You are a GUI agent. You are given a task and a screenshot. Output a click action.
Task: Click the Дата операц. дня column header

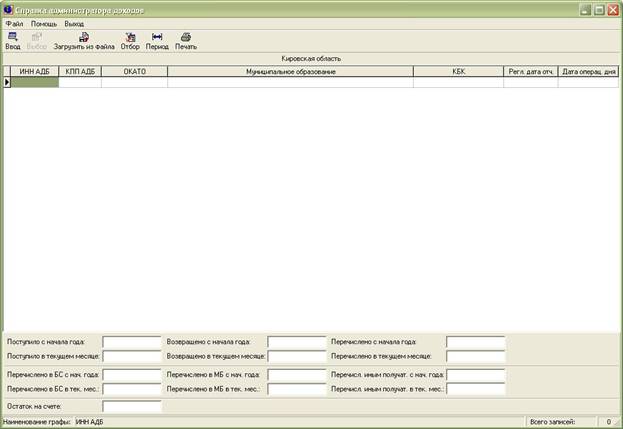coord(589,72)
